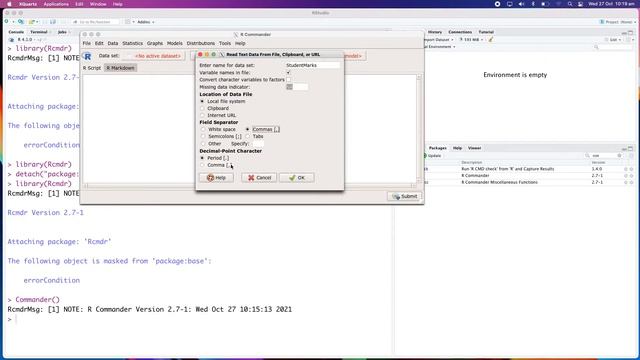Click the Bluetooth icon in menu bar
Image resolution: width=640 pixels, height=360 pixels.
[x=533, y=4]
